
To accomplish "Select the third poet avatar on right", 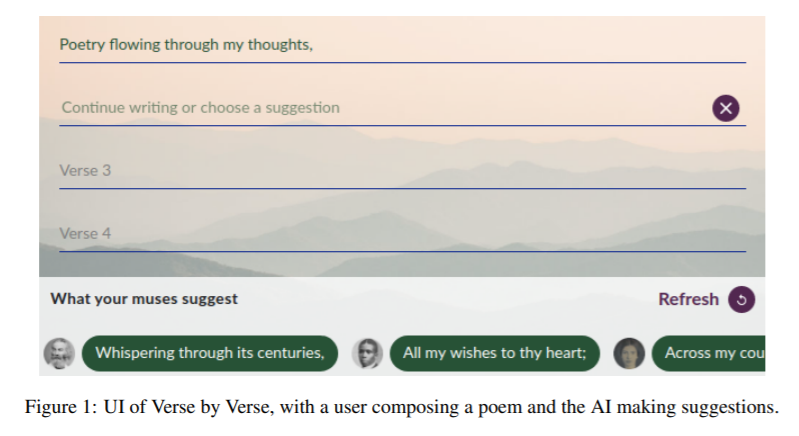I will coord(629,353).
